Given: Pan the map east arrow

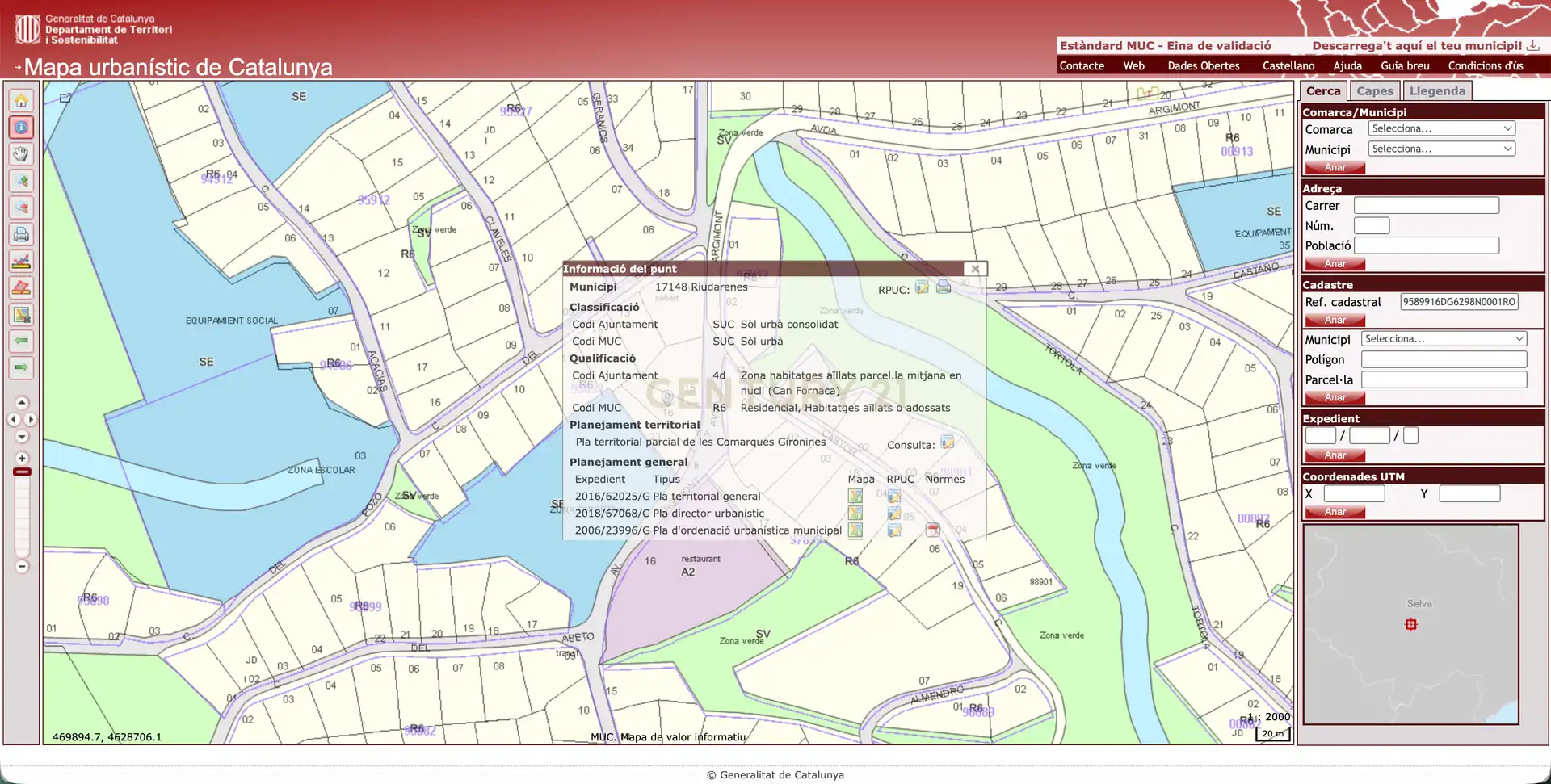Looking at the screenshot, I should 31,420.
